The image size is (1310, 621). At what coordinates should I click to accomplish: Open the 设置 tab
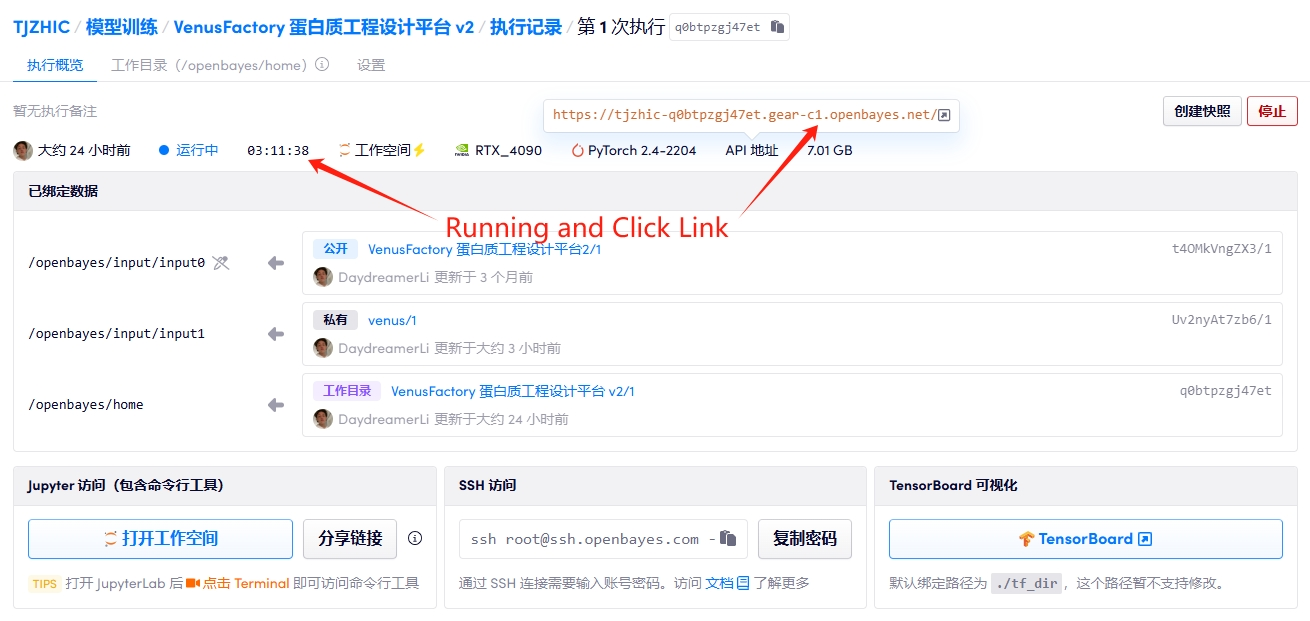[371, 65]
